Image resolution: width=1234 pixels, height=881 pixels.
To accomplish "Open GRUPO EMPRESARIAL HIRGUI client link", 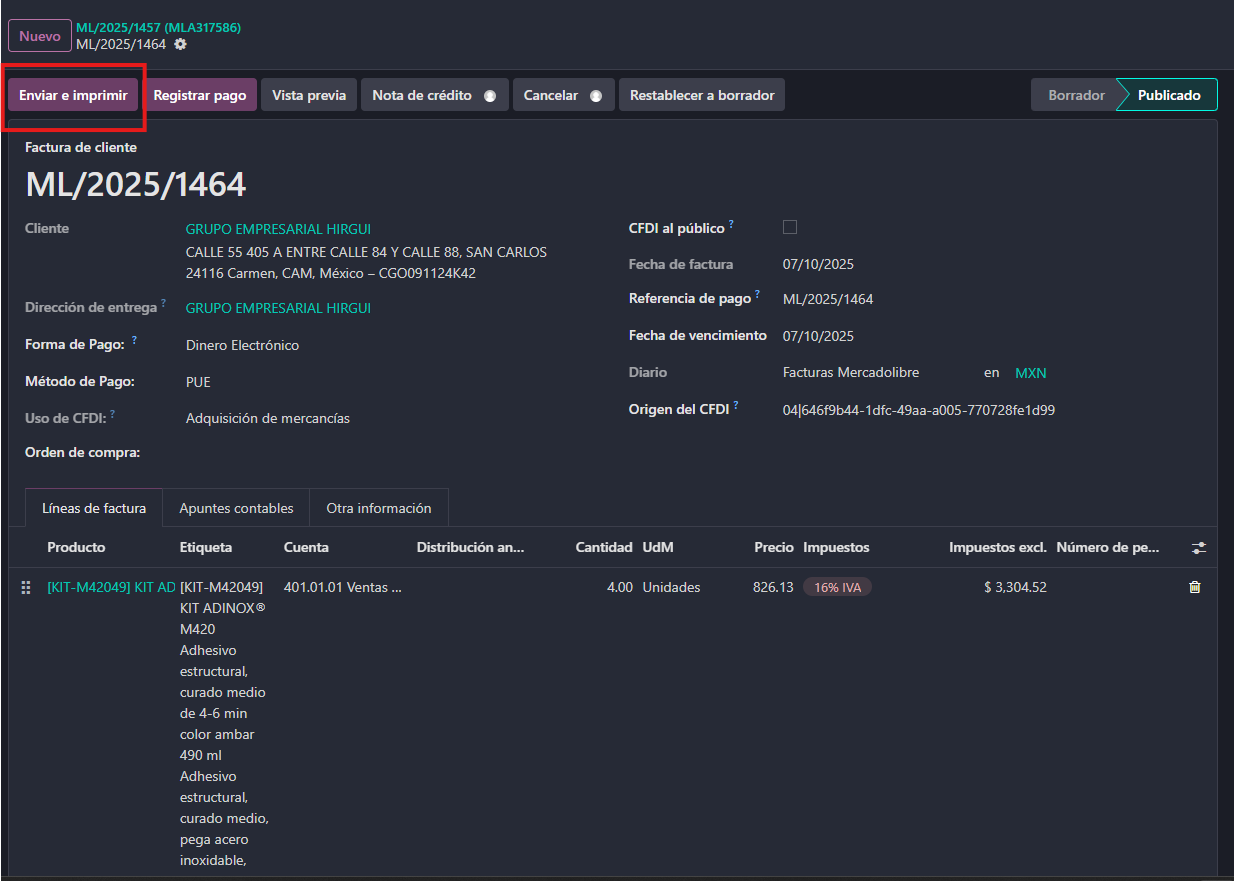I will (x=278, y=229).
